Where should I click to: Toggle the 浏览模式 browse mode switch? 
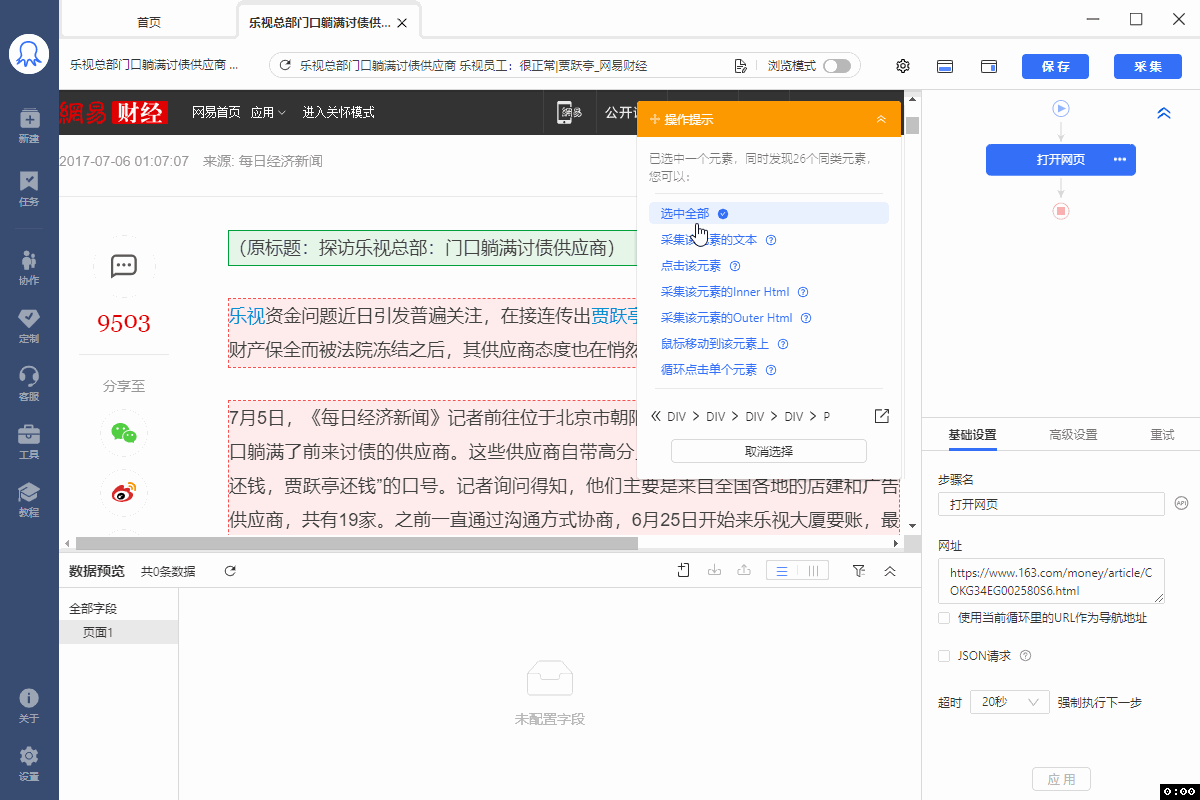[837, 66]
